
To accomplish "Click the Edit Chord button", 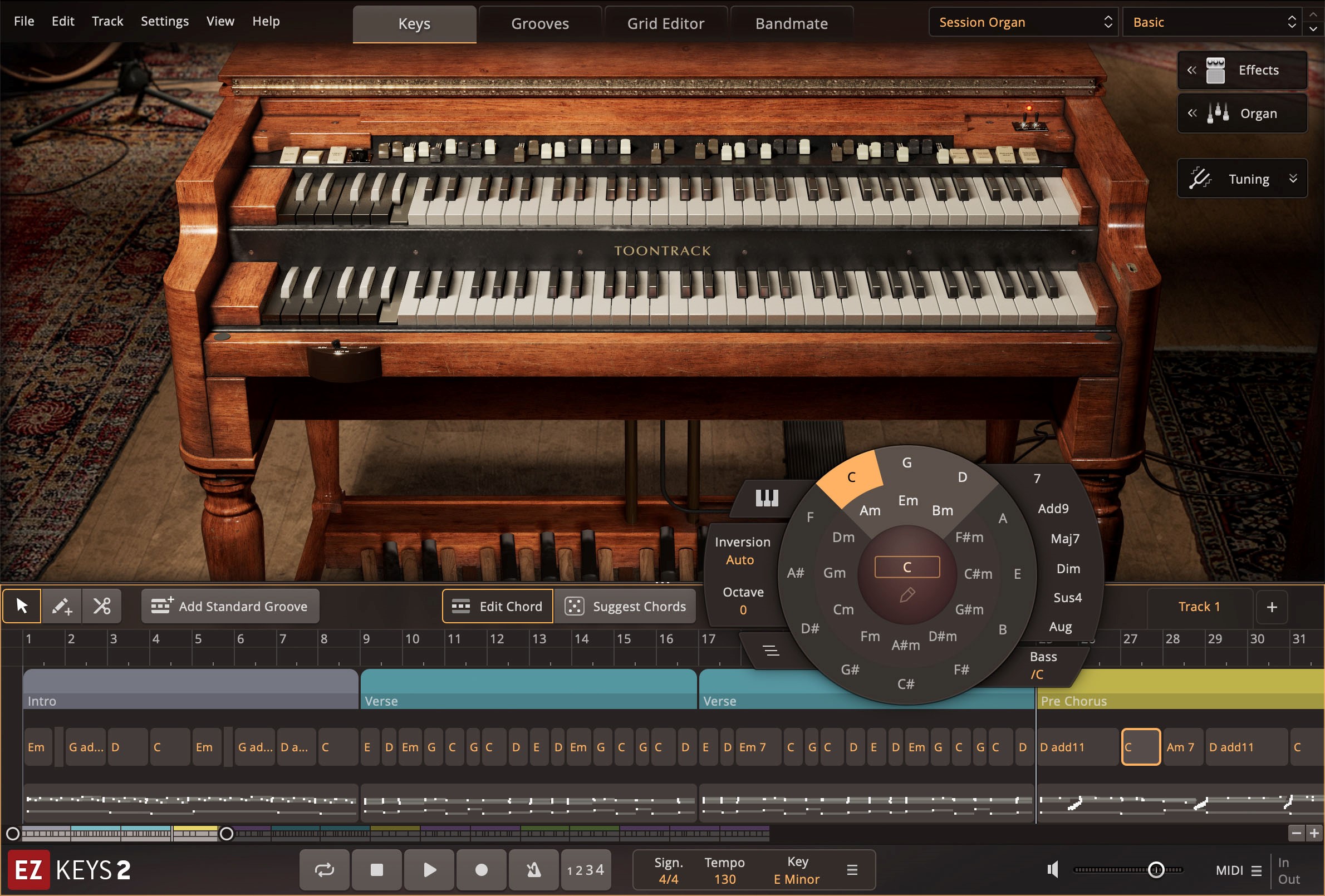I will 497,606.
